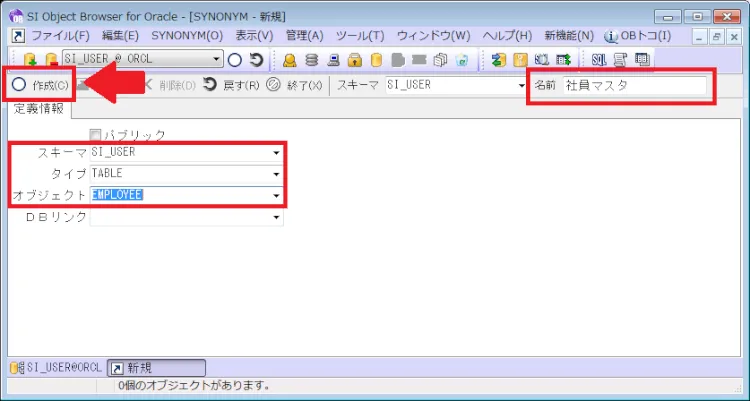Click the printer-like SQL catalog icon
Image resolution: width=750 pixels, height=401 pixels.
[620, 60]
